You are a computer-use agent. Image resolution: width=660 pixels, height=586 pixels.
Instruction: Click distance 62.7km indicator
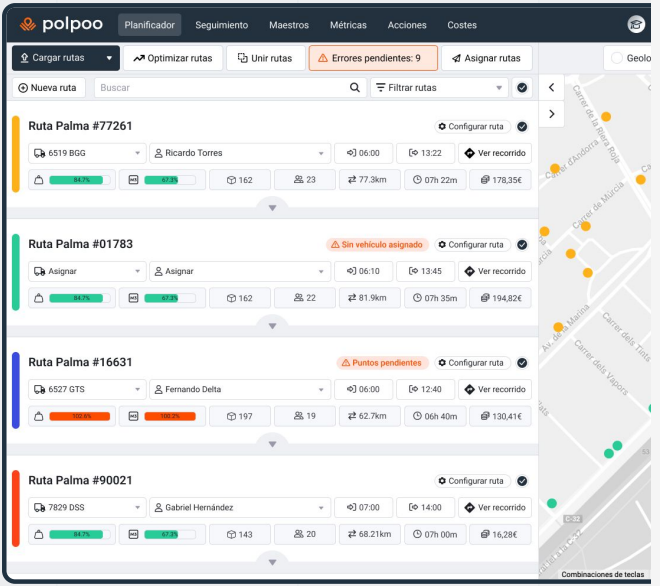370,416
